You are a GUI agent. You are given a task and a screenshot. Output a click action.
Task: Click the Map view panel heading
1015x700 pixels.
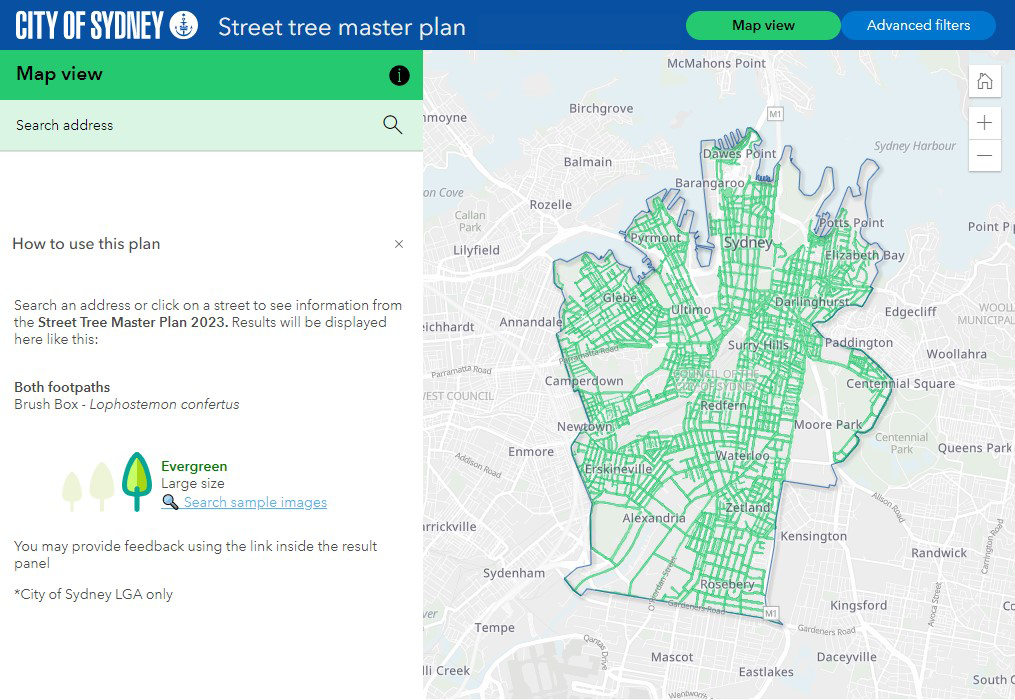59,74
